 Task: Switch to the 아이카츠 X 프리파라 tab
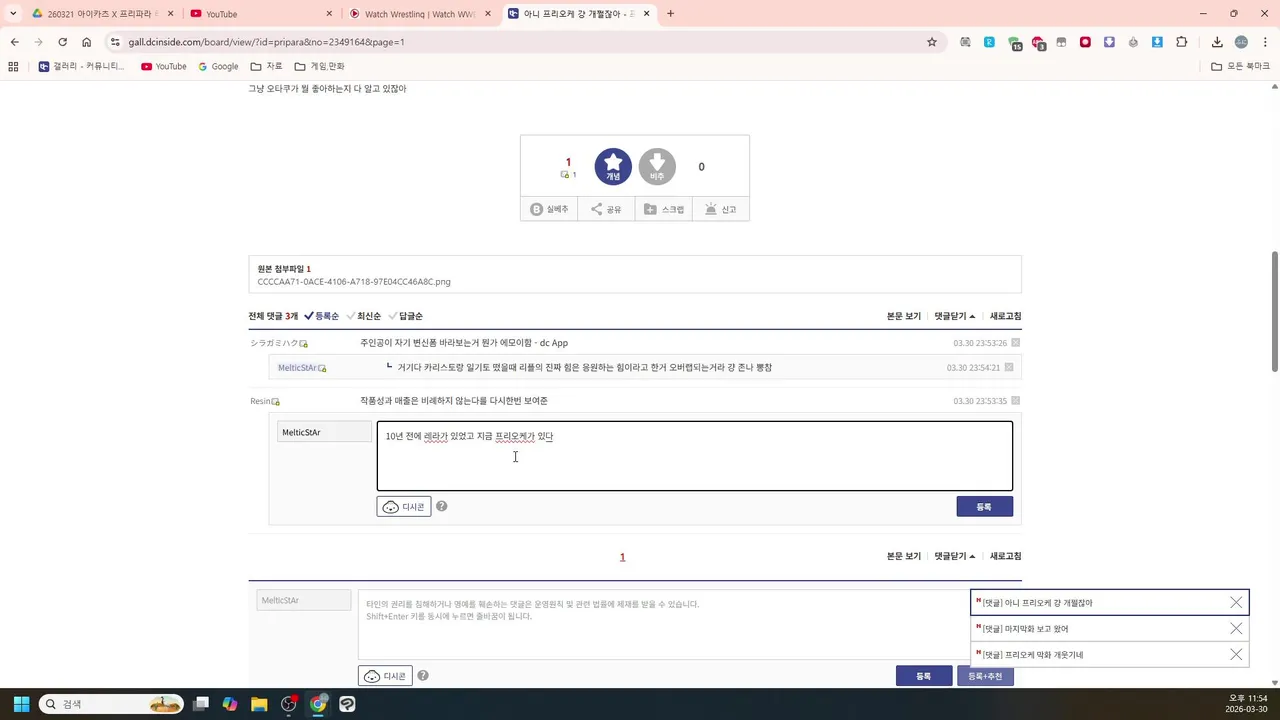coord(100,14)
